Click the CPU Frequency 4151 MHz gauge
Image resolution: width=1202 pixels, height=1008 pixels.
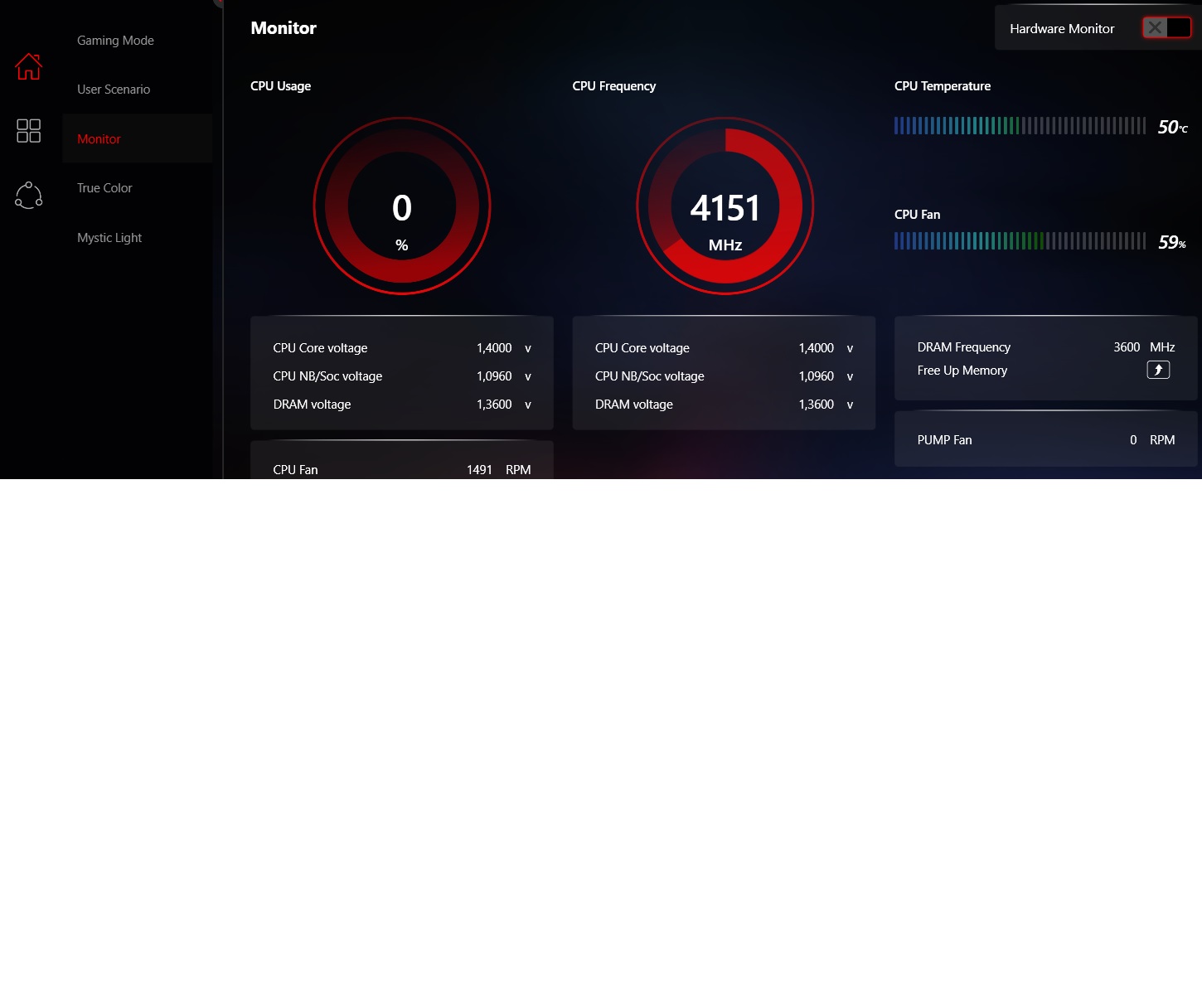[725, 206]
